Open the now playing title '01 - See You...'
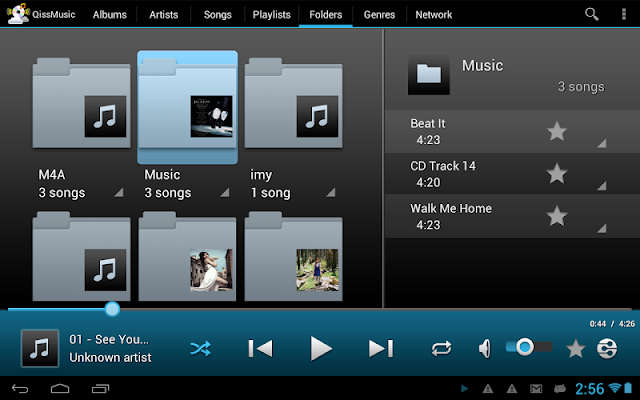 coord(109,339)
